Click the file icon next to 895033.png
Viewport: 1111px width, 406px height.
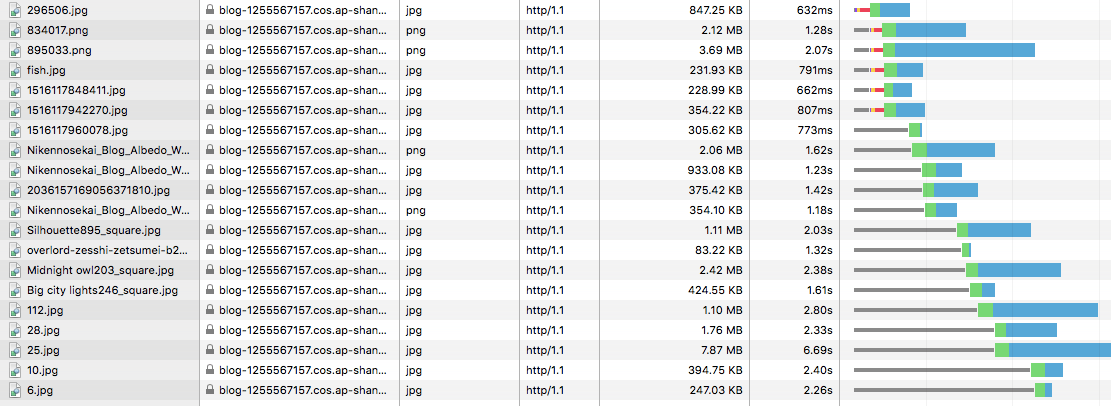[15, 50]
